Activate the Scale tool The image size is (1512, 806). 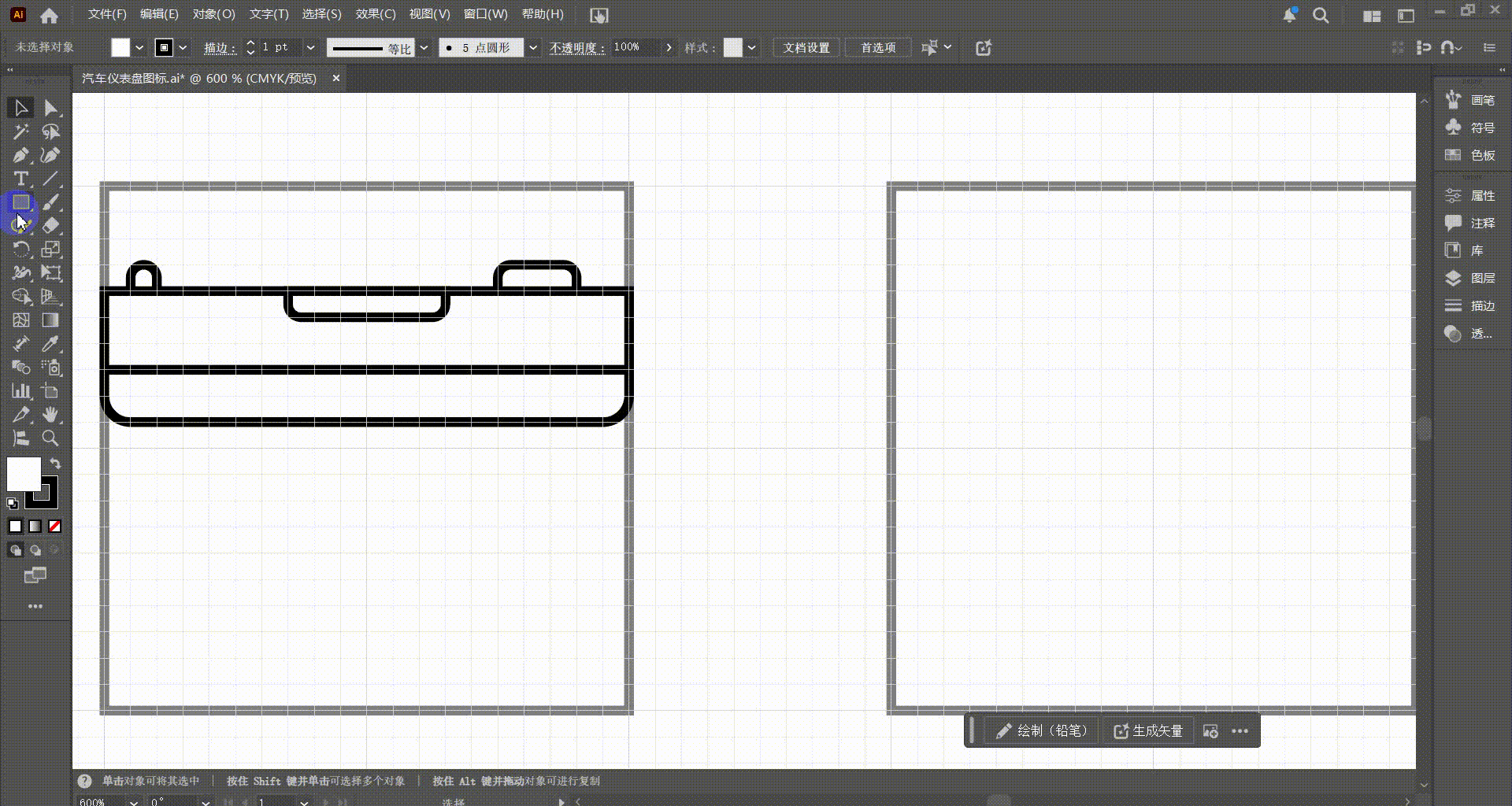(x=50, y=250)
